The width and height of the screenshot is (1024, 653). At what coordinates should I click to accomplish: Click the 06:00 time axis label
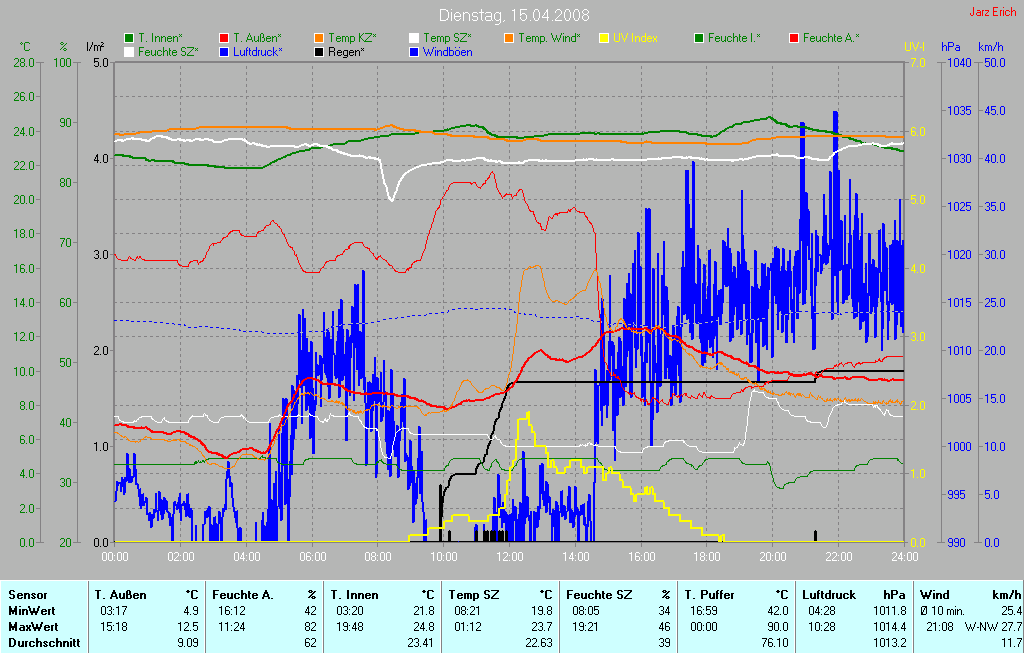[312, 557]
